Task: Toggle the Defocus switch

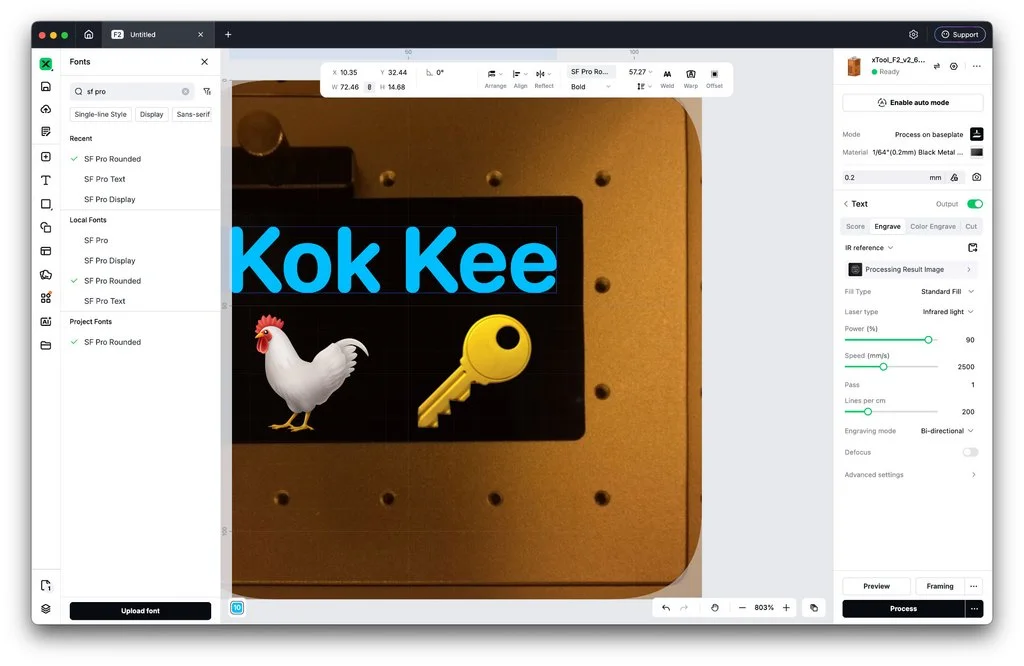Action: point(970,452)
